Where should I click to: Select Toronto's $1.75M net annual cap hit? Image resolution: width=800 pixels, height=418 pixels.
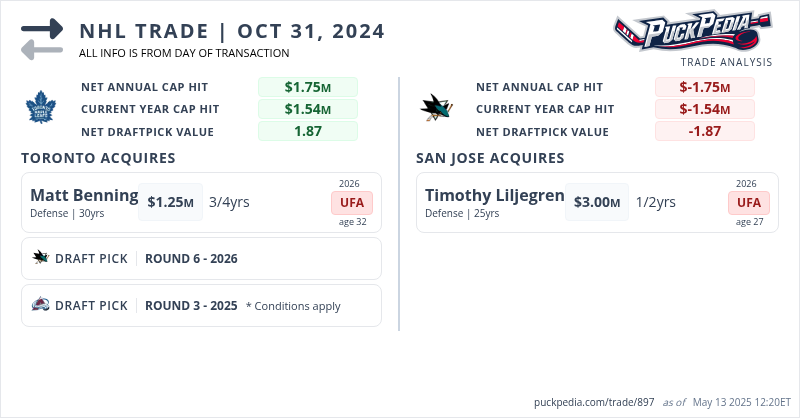pyautogui.click(x=307, y=87)
